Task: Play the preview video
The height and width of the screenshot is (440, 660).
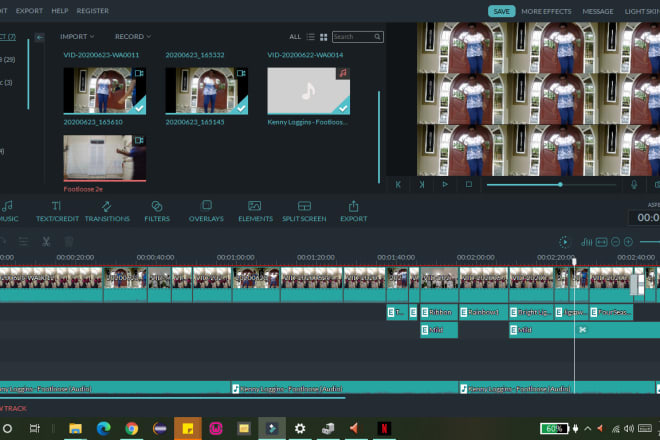Action: click(x=445, y=184)
